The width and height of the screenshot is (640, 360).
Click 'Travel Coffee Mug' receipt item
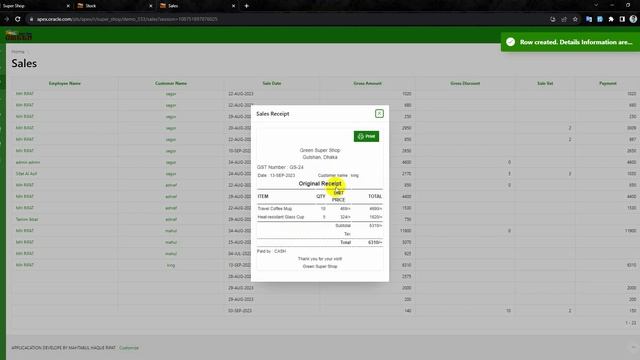point(275,209)
